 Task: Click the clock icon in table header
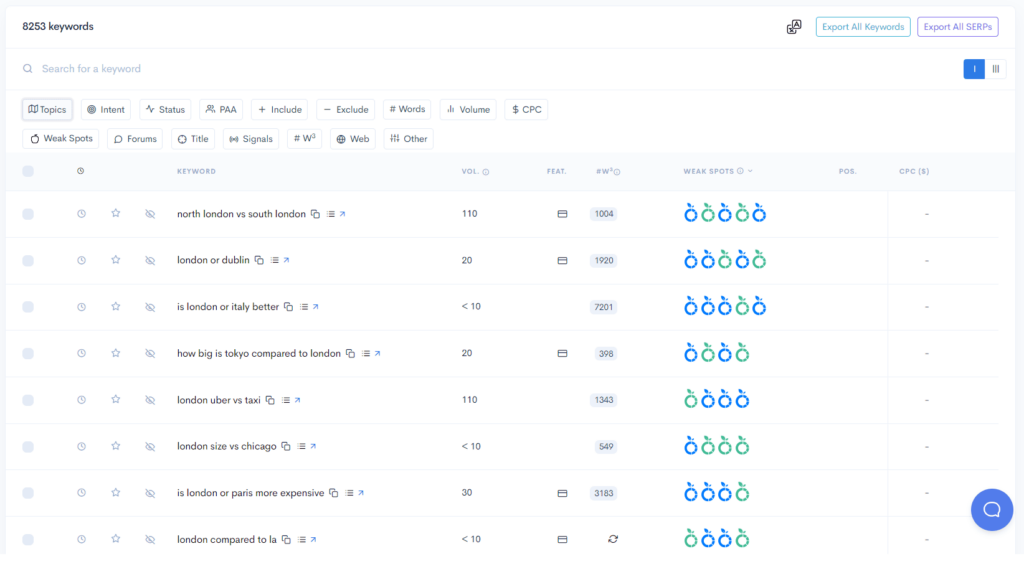pos(80,171)
